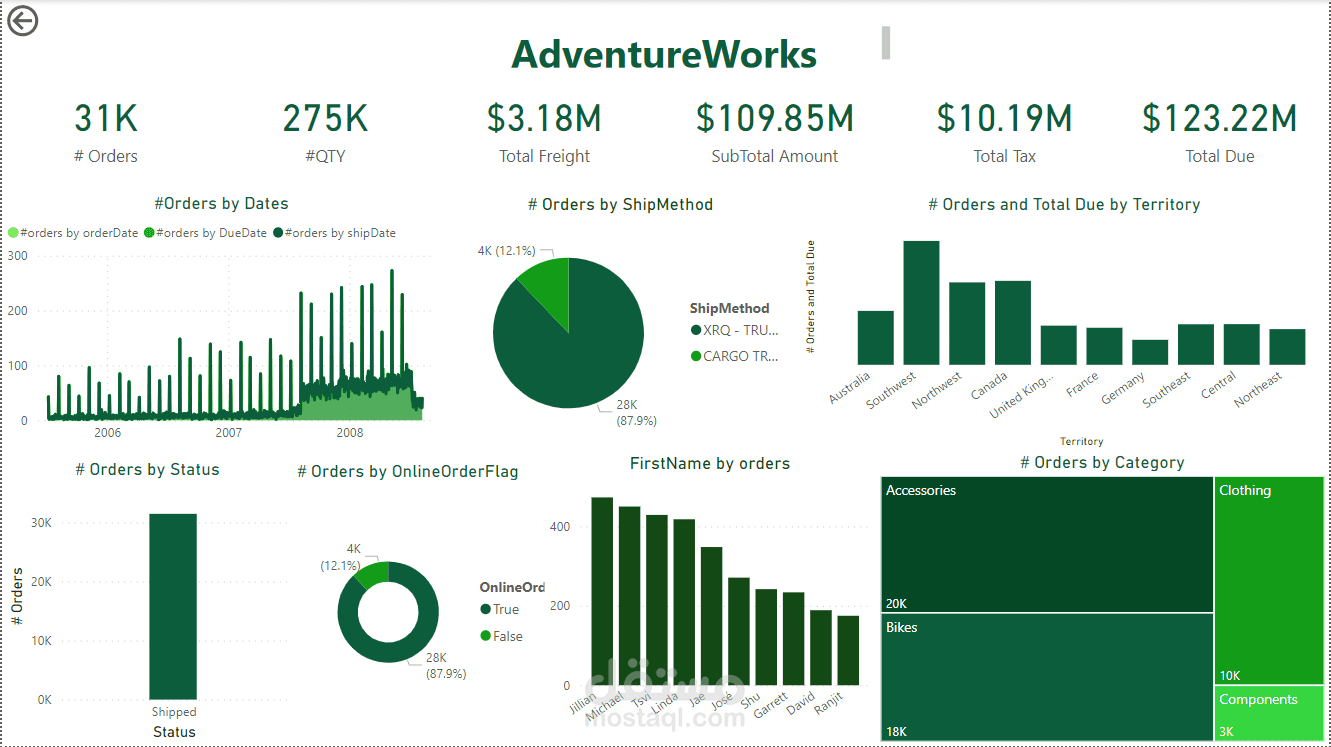Select the Jillian bar in FirstName chart
Screen dimensions: 1331x747
tap(602, 591)
